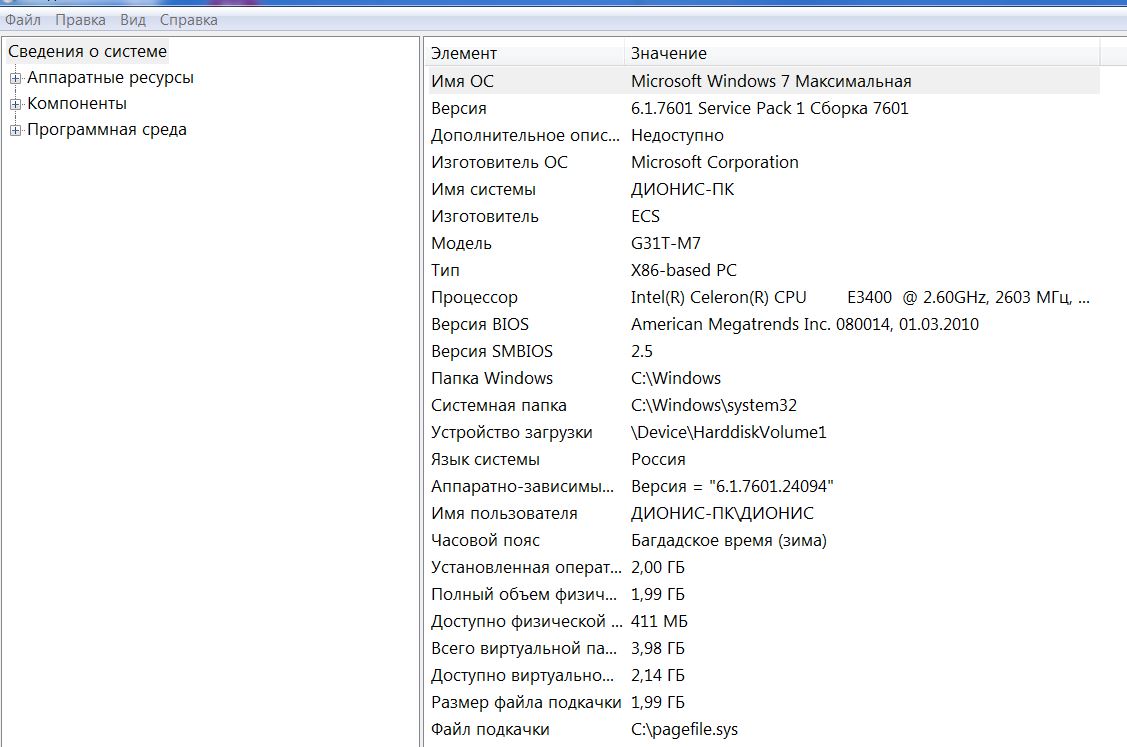Screen dimensions: 1127x747
Task: Select Дополнительное опис... row label
Action: click(x=525, y=135)
